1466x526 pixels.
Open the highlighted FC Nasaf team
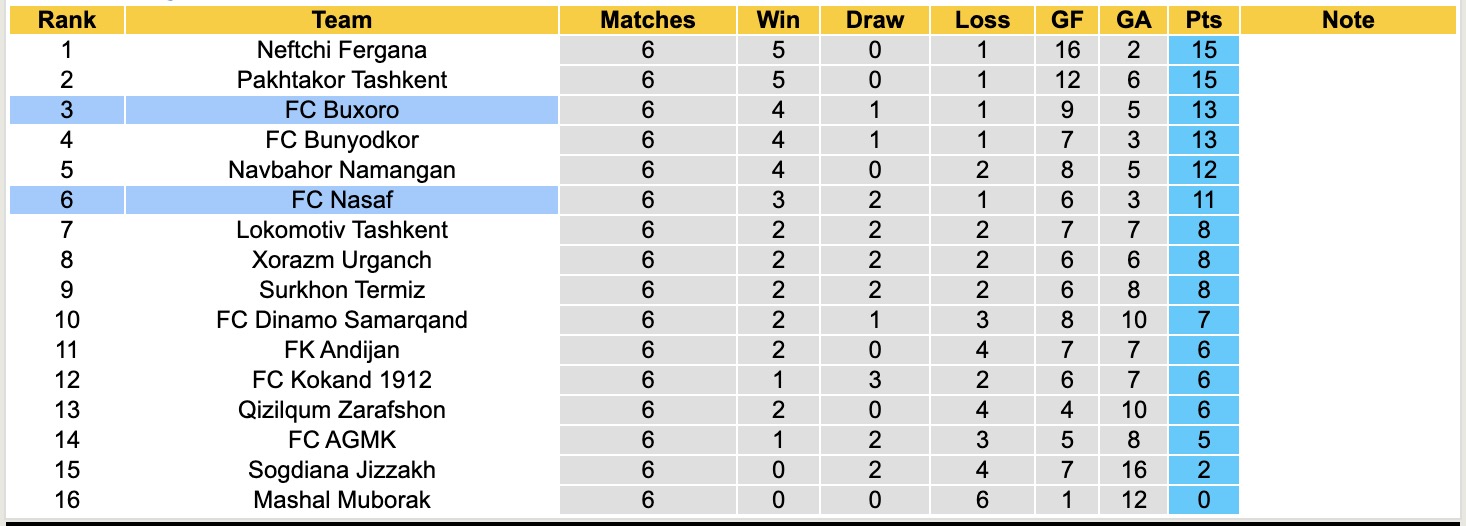point(341,200)
